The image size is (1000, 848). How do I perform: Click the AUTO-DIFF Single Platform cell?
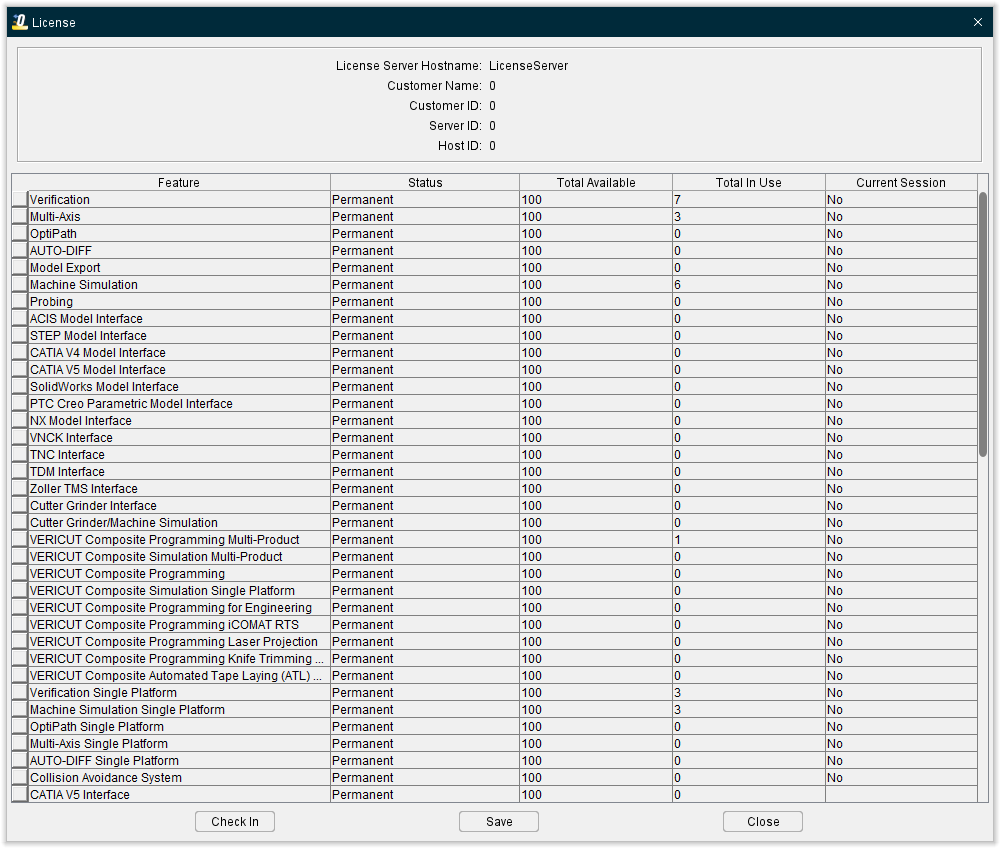(179, 761)
